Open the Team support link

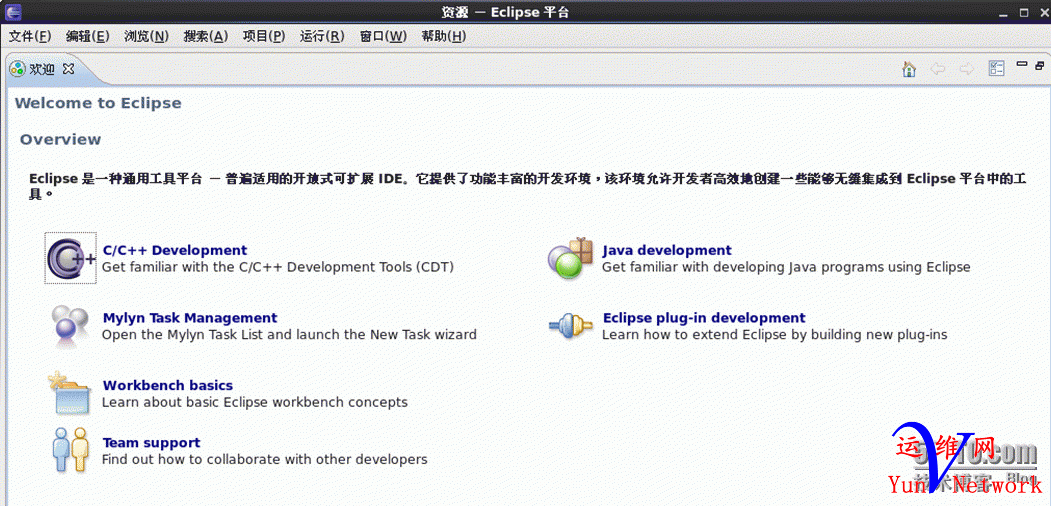pos(151,443)
